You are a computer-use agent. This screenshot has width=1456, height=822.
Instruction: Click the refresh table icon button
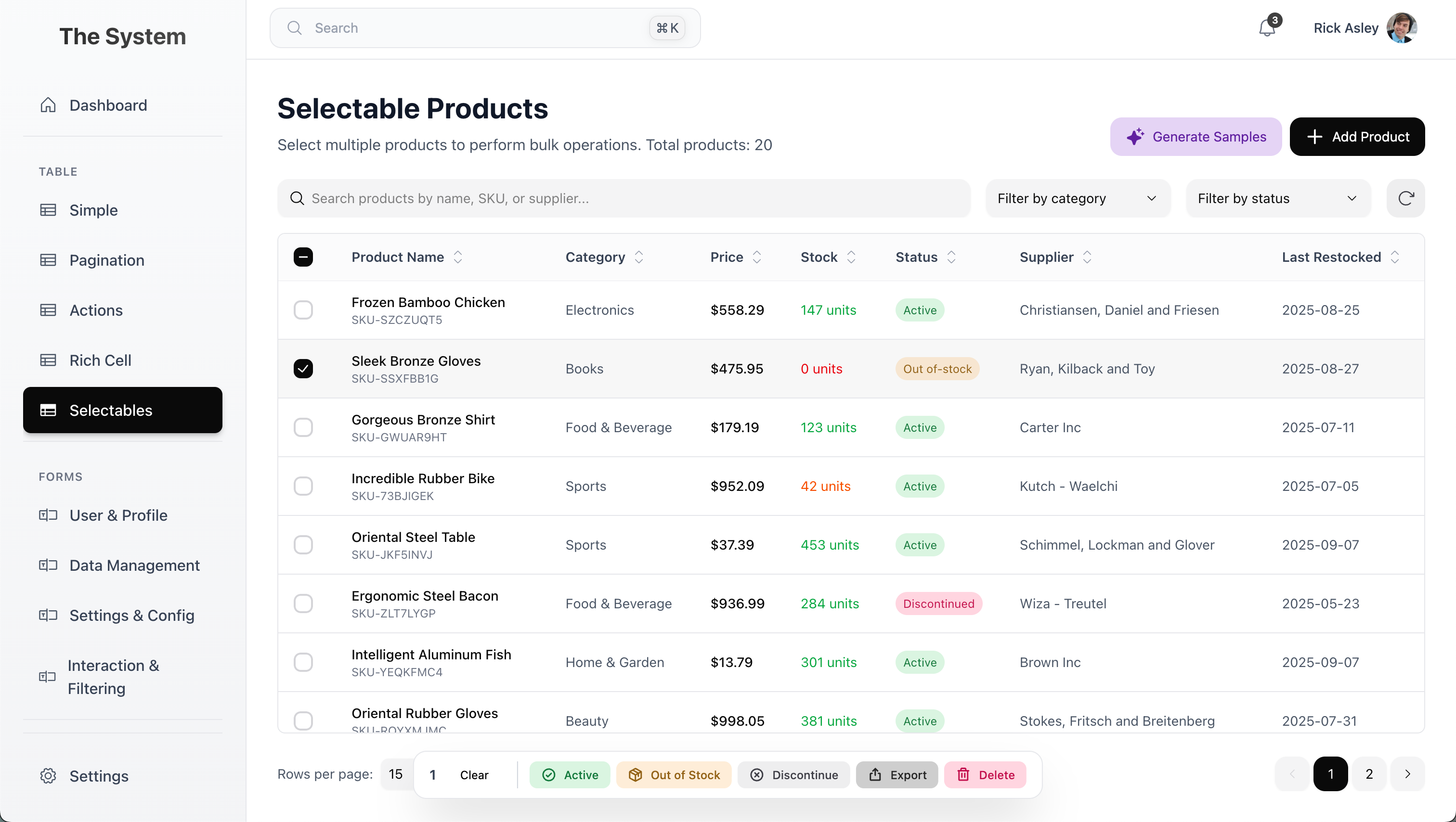pyautogui.click(x=1405, y=198)
